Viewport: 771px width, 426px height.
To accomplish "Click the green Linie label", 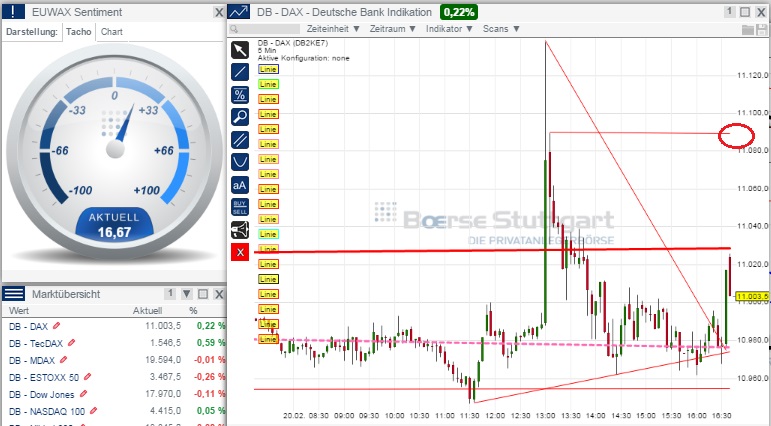I will point(268,84).
